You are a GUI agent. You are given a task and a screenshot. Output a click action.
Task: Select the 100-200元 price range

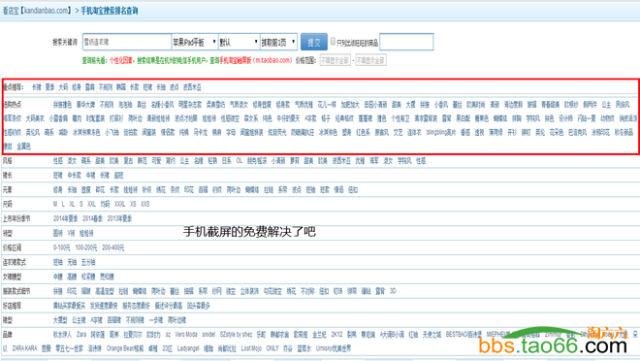click(86, 247)
